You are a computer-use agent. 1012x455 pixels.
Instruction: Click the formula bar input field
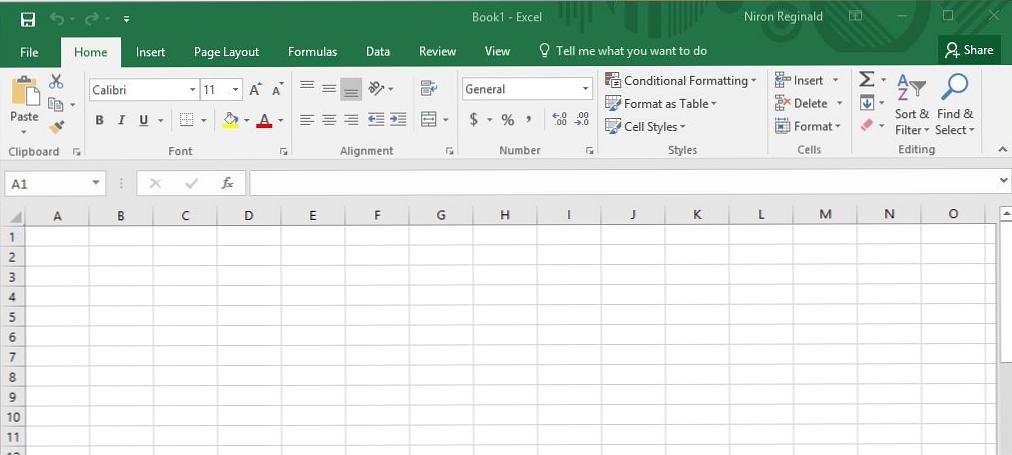(x=620, y=183)
